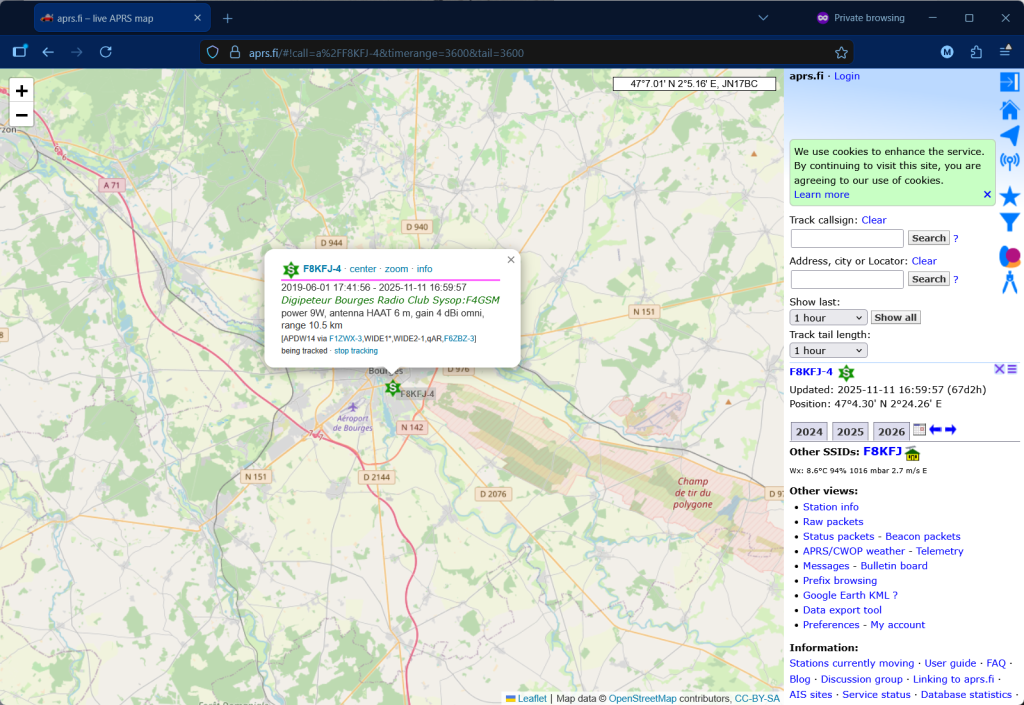
Task: Open the 'Raw packets' link
Action: [832, 522]
